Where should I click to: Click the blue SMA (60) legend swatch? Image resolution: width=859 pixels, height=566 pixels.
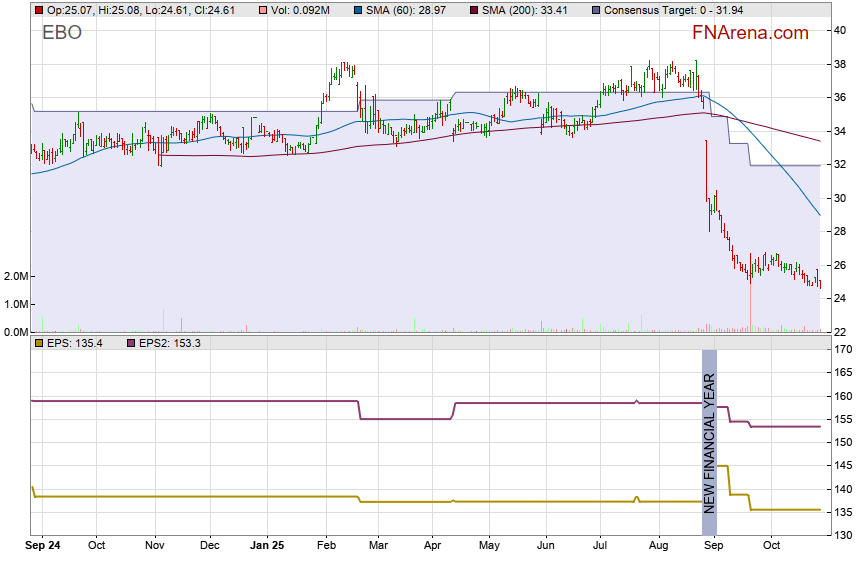coord(359,10)
